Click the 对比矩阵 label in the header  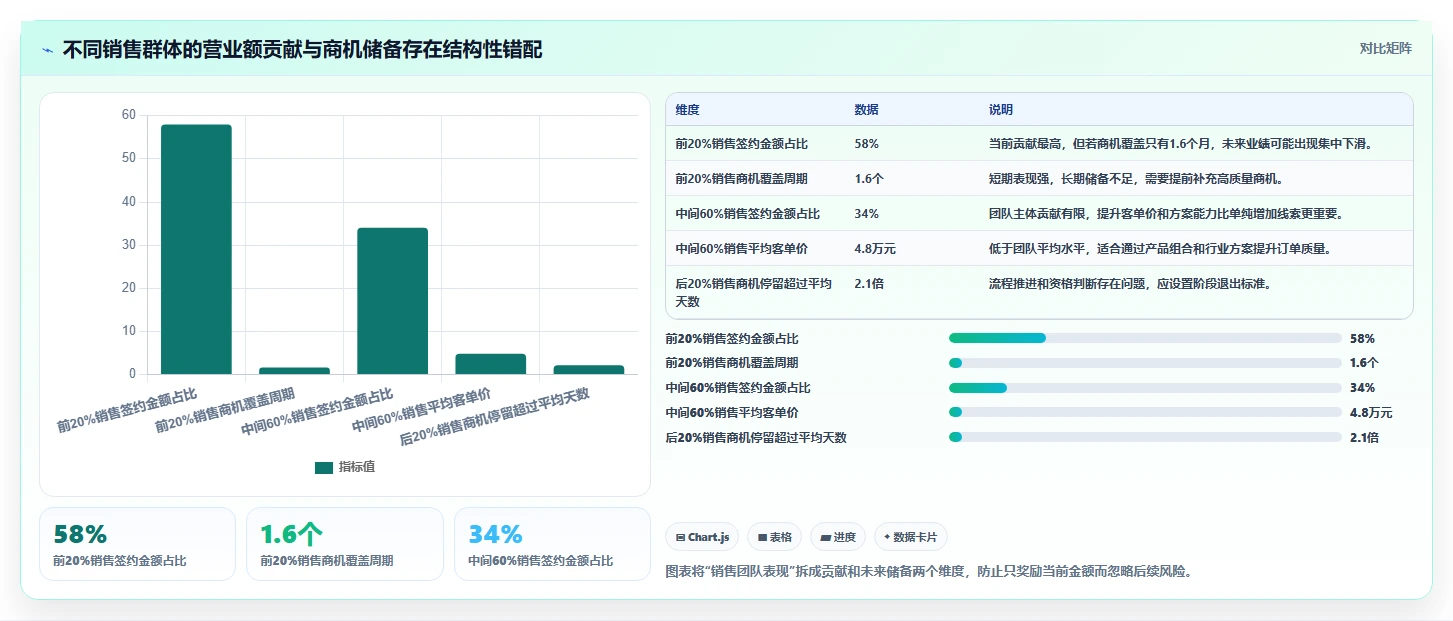1385,48
